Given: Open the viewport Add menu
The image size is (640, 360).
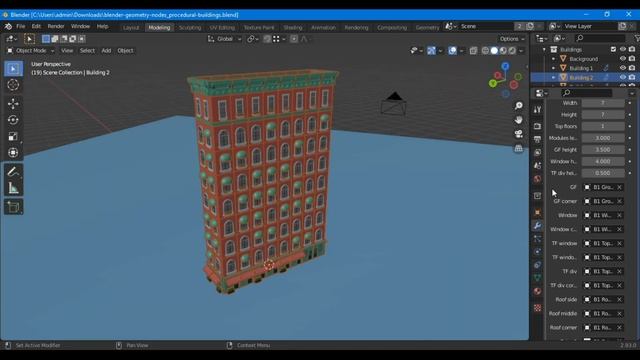Looking at the screenshot, I should [106, 51].
